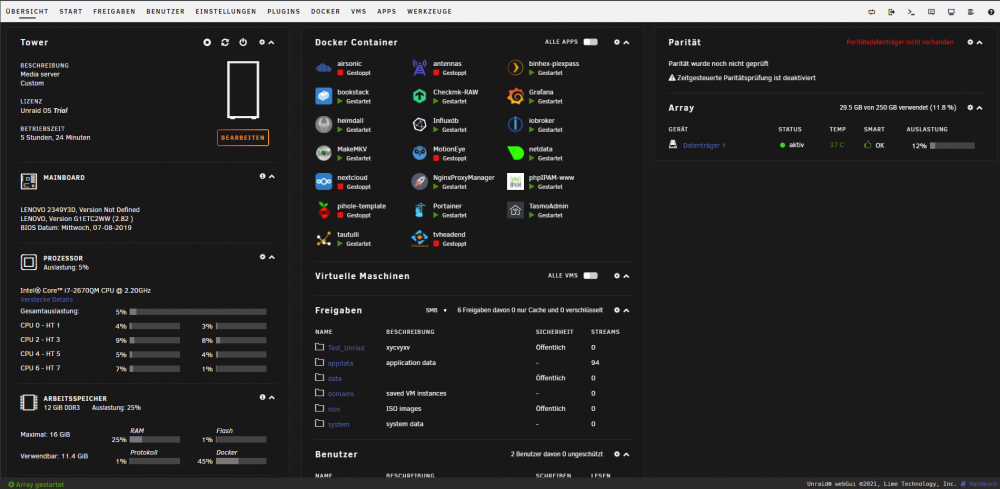Screen dimensions: 1000x489
Task: Click the help question mark icon
Action: tap(990, 11)
